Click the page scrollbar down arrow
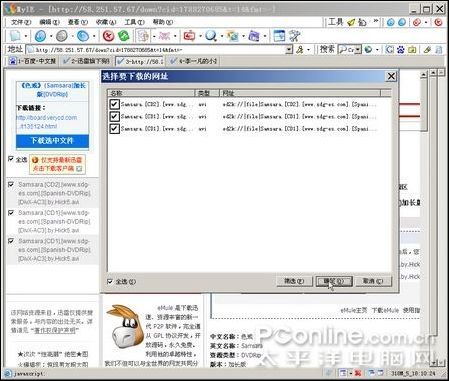 click(433, 363)
